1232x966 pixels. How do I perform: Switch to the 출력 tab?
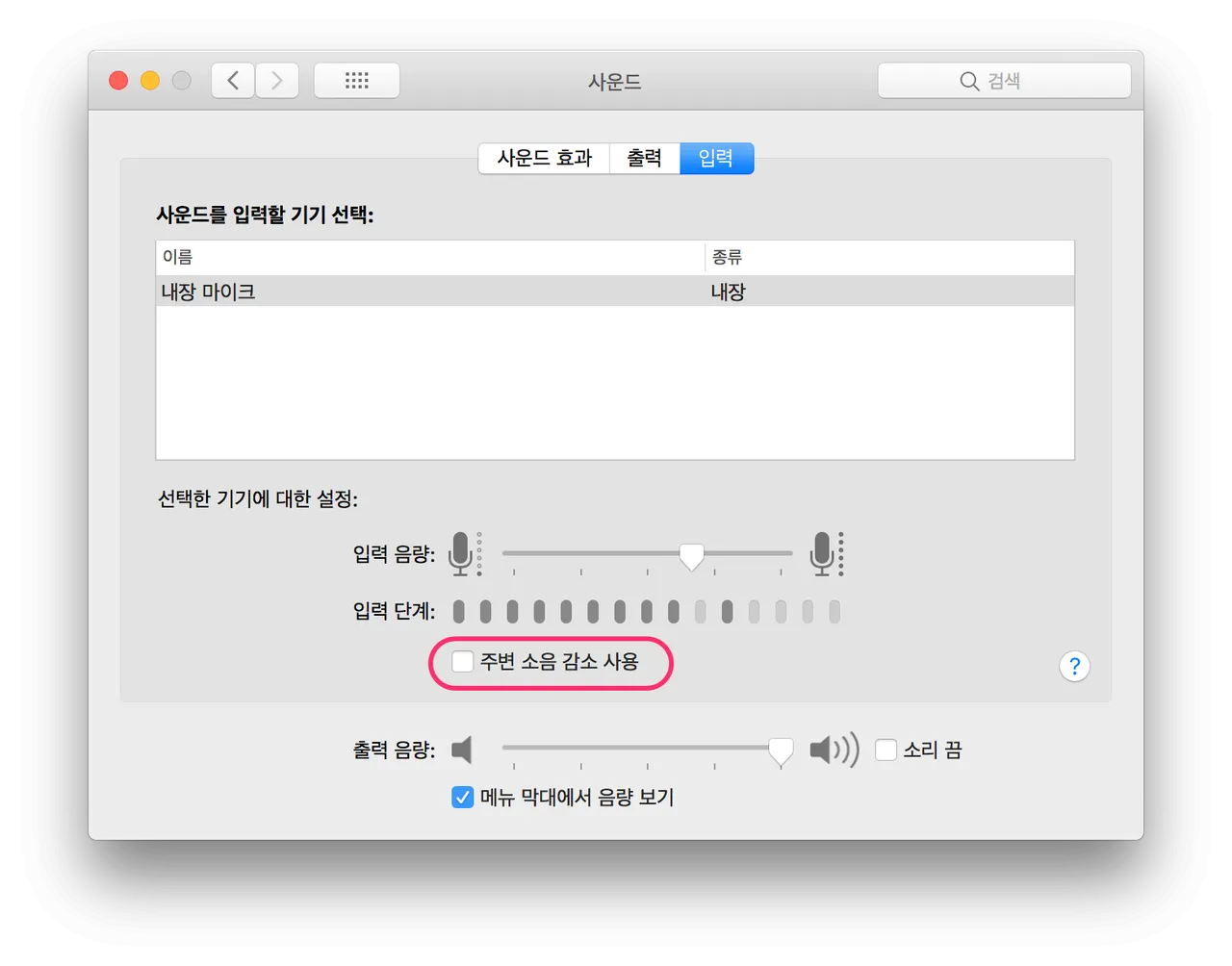pos(645,159)
